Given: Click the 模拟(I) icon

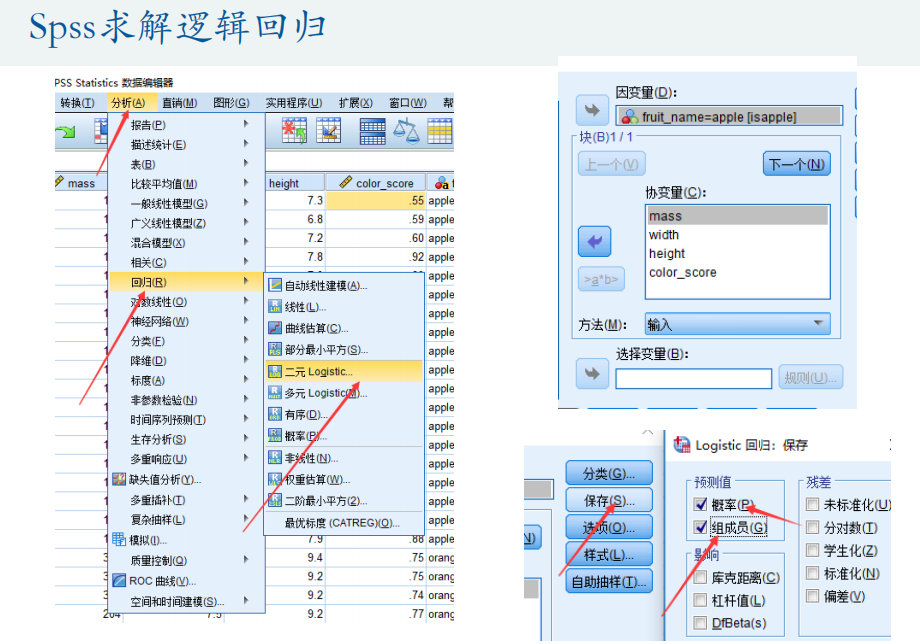Looking at the screenshot, I should [x=119, y=540].
